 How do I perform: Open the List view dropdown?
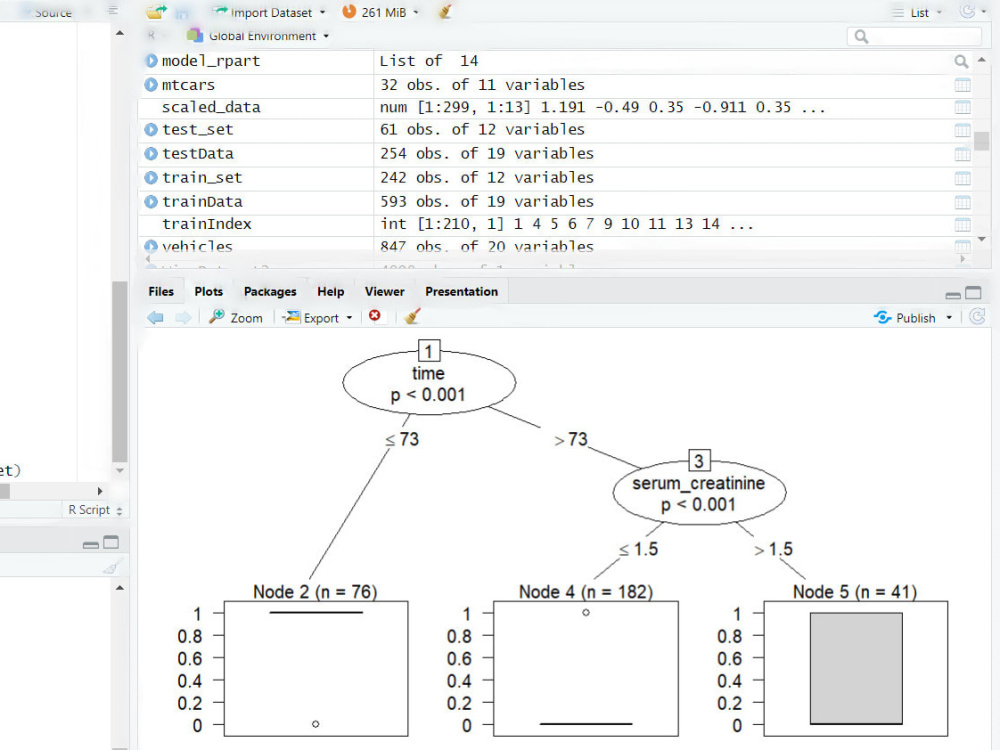(916, 12)
